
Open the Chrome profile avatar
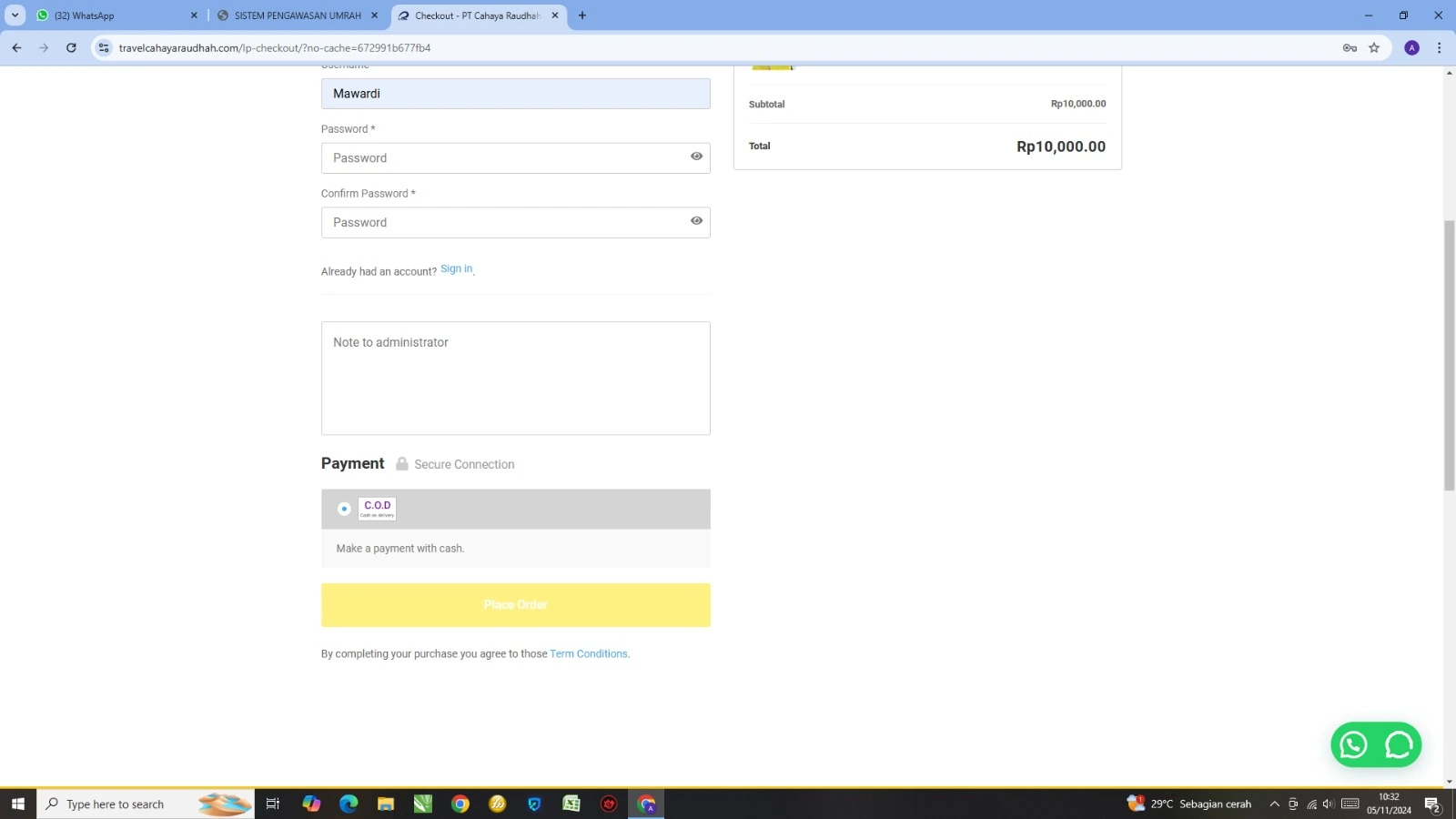(1411, 48)
